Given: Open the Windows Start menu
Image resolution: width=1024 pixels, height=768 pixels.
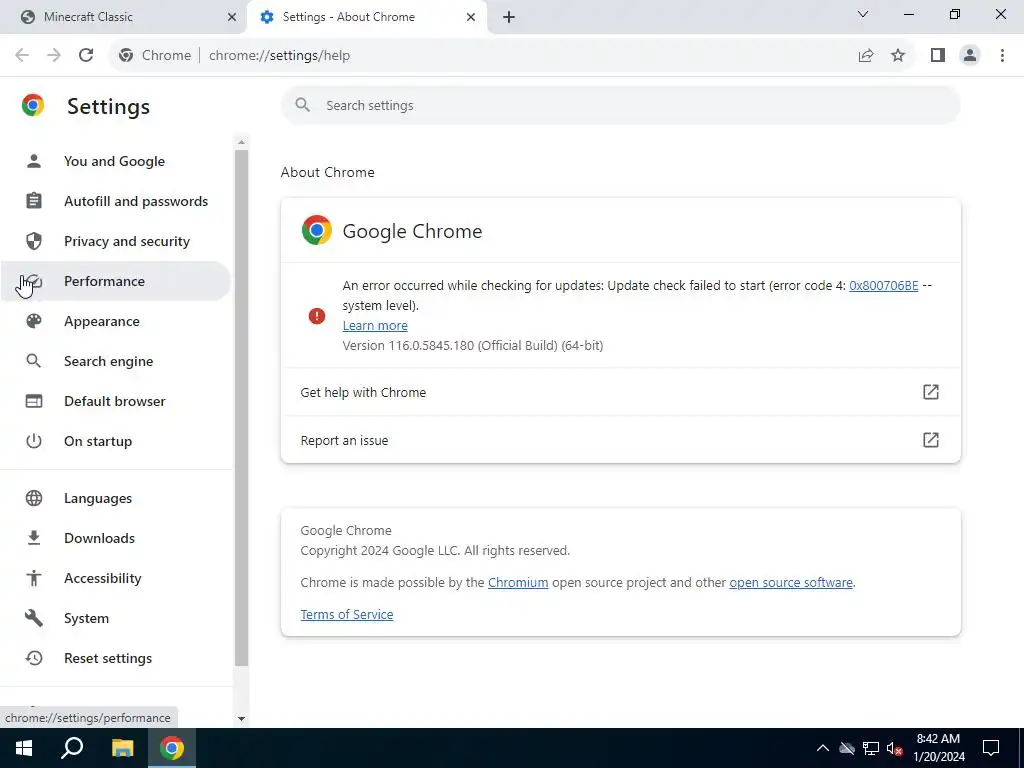Looking at the screenshot, I should tap(24, 748).
